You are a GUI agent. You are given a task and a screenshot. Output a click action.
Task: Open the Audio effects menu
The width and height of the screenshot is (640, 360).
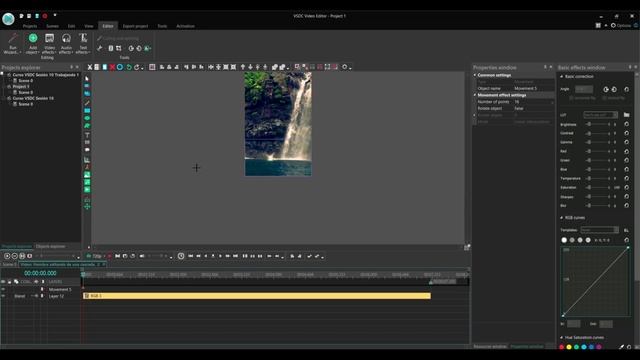click(66, 43)
